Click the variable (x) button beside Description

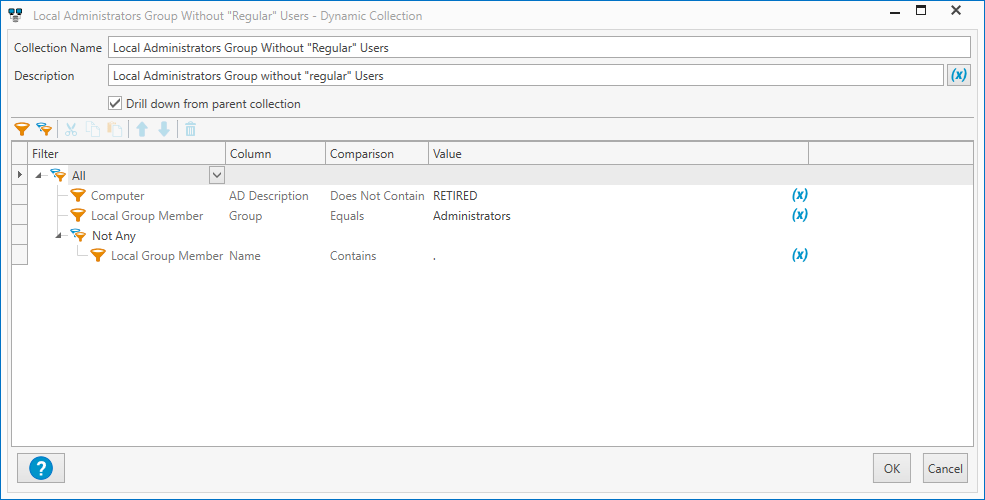coord(959,75)
